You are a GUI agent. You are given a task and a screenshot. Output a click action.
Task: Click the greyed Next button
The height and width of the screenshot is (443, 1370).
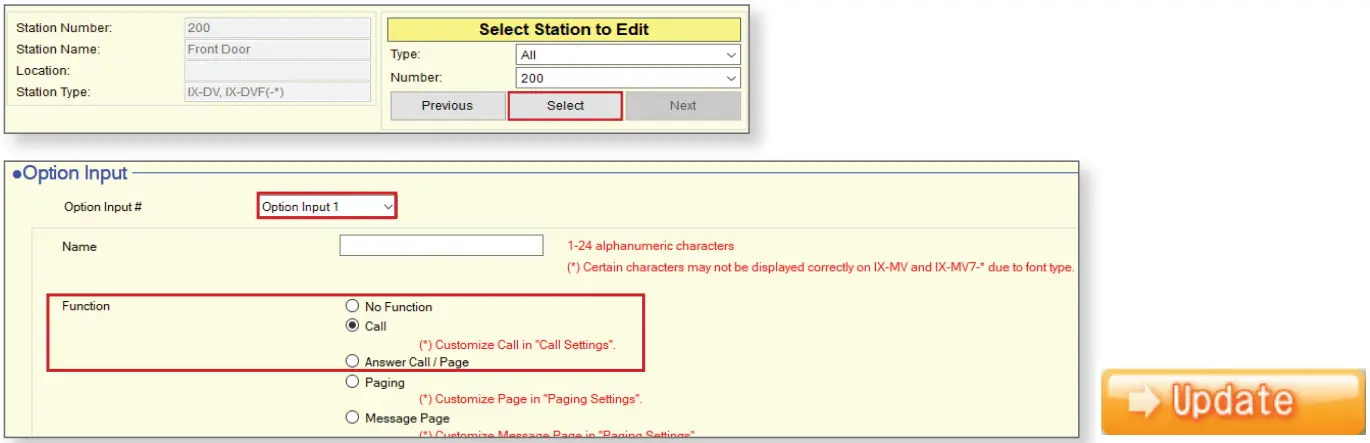coord(683,106)
